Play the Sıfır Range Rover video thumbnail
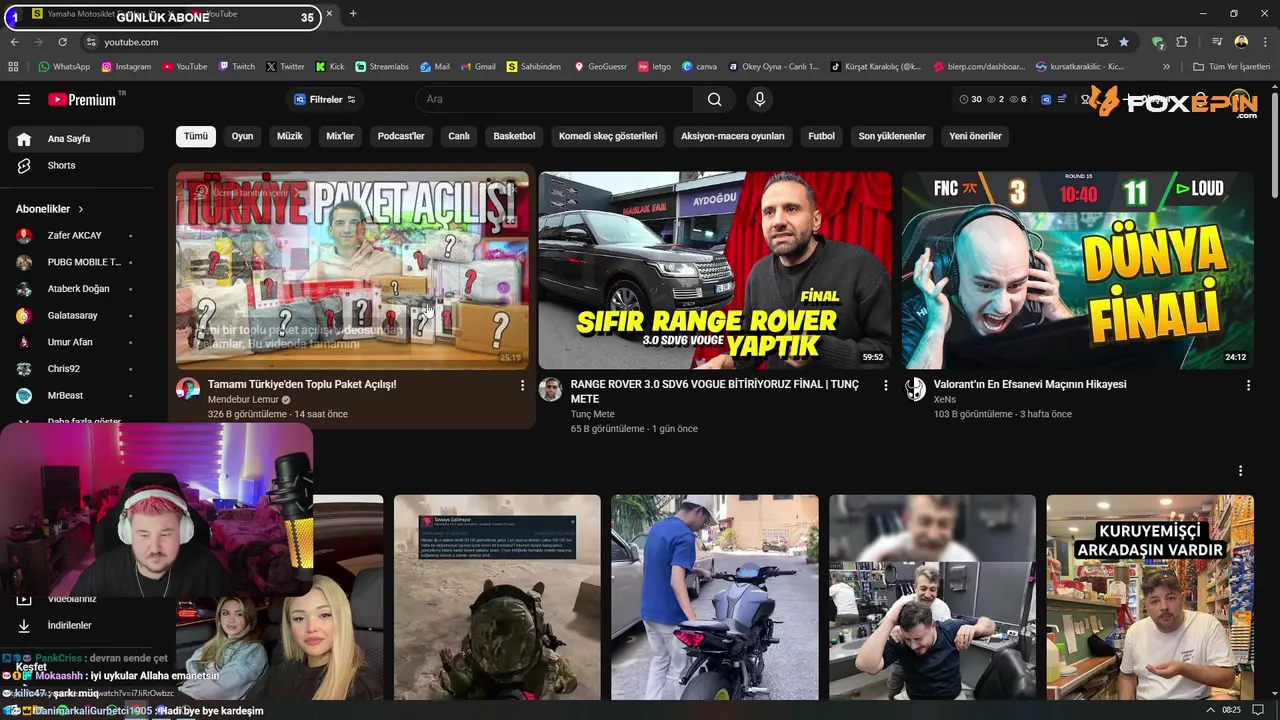Image resolution: width=1280 pixels, height=720 pixels. click(715, 270)
